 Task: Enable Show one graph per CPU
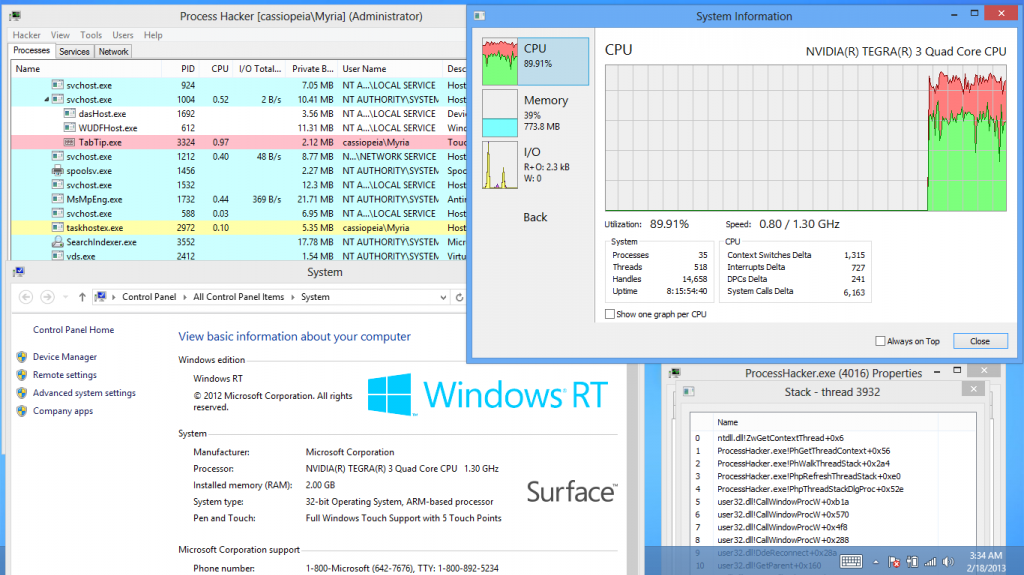pyautogui.click(x=610, y=314)
